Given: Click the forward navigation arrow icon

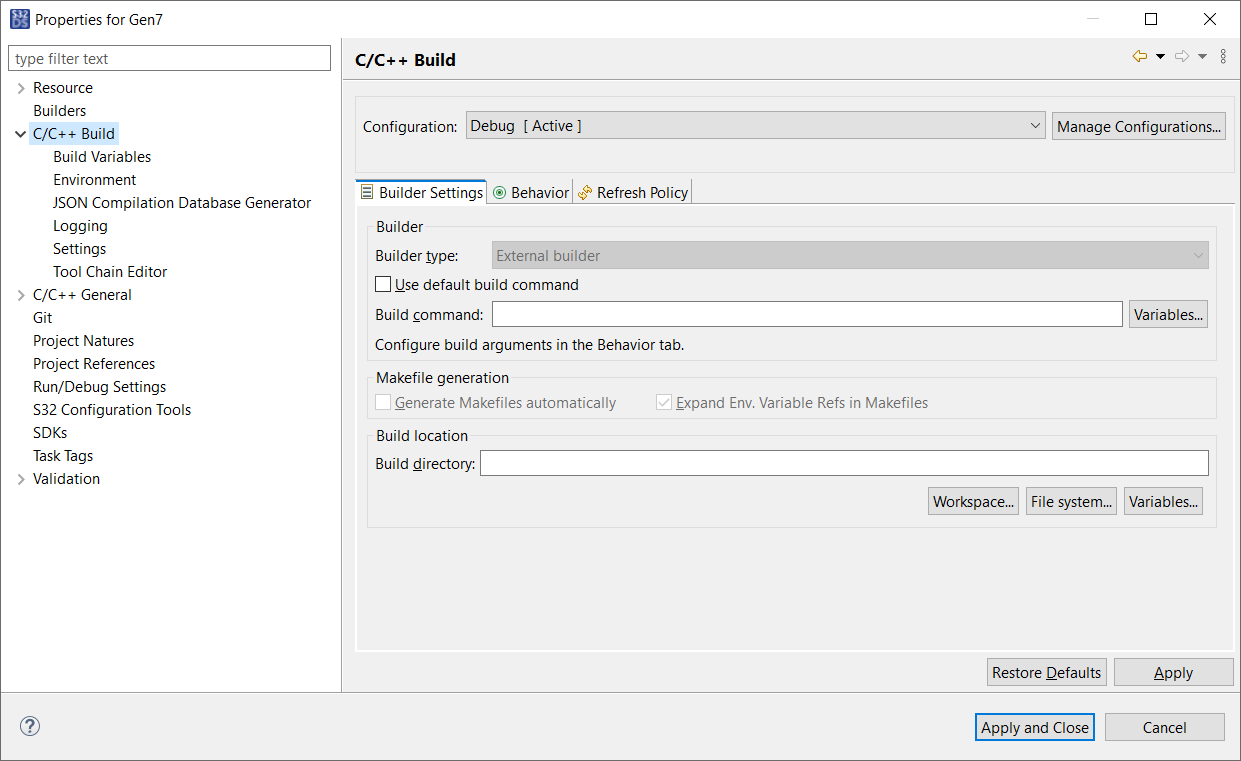Looking at the screenshot, I should point(1181,57).
